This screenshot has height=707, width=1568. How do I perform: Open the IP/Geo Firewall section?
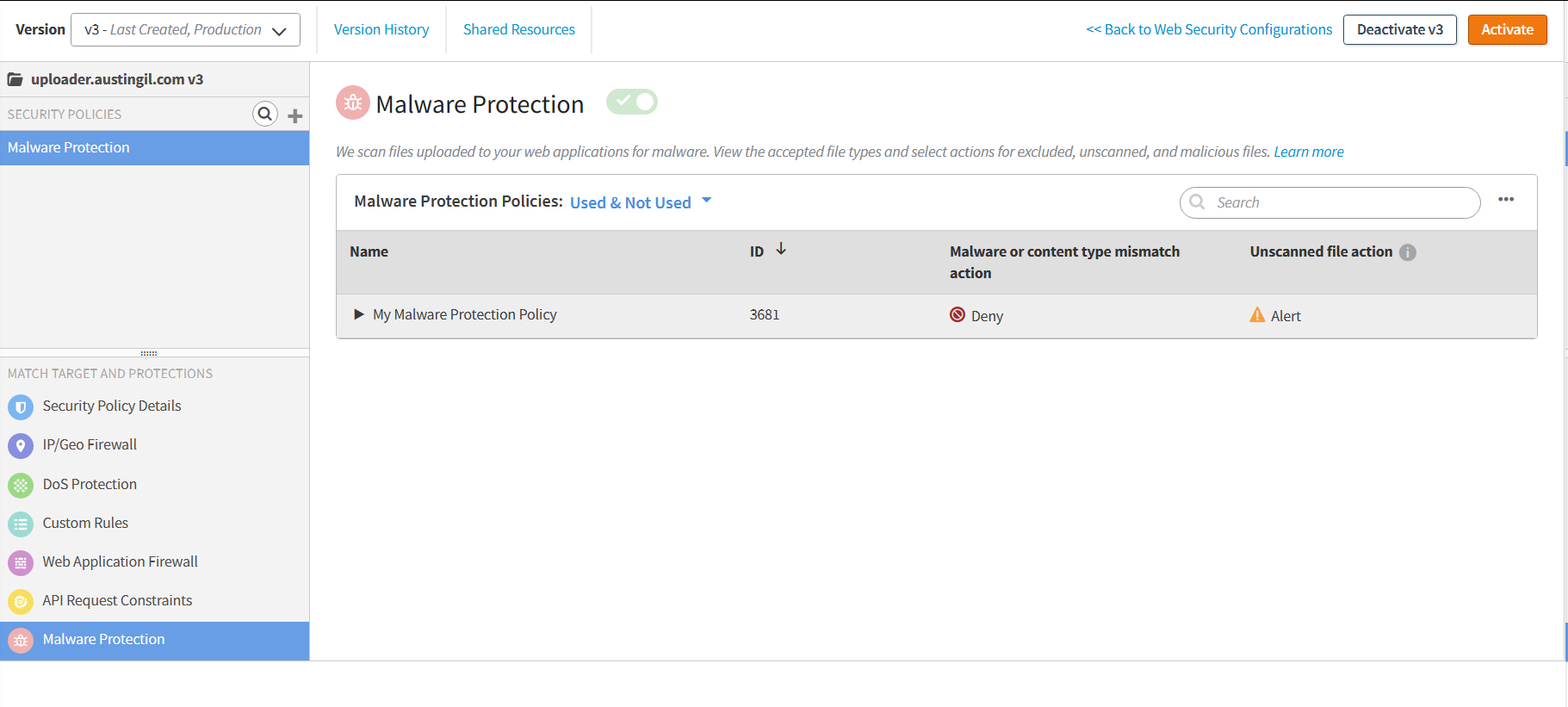(x=90, y=445)
